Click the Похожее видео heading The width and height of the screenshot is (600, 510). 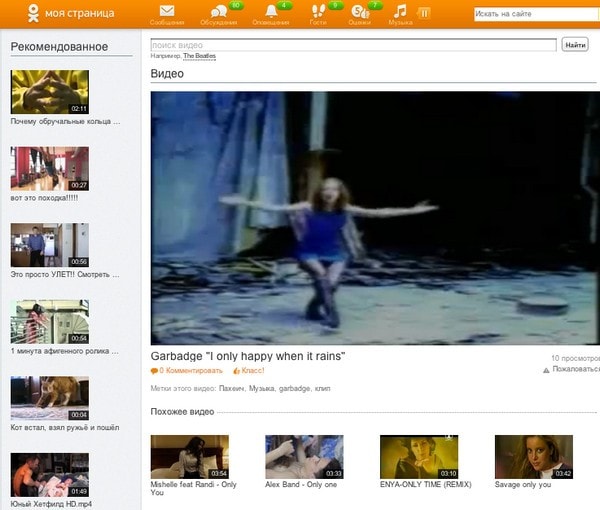click(182, 412)
